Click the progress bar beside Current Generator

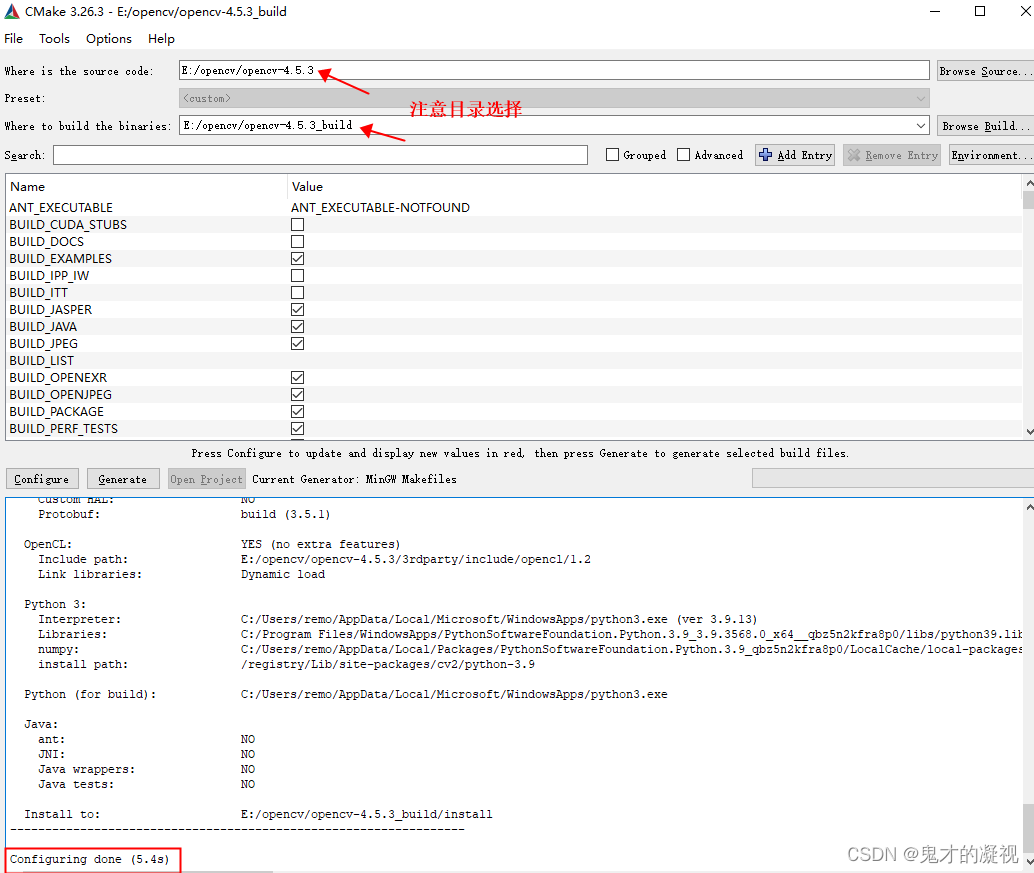893,478
